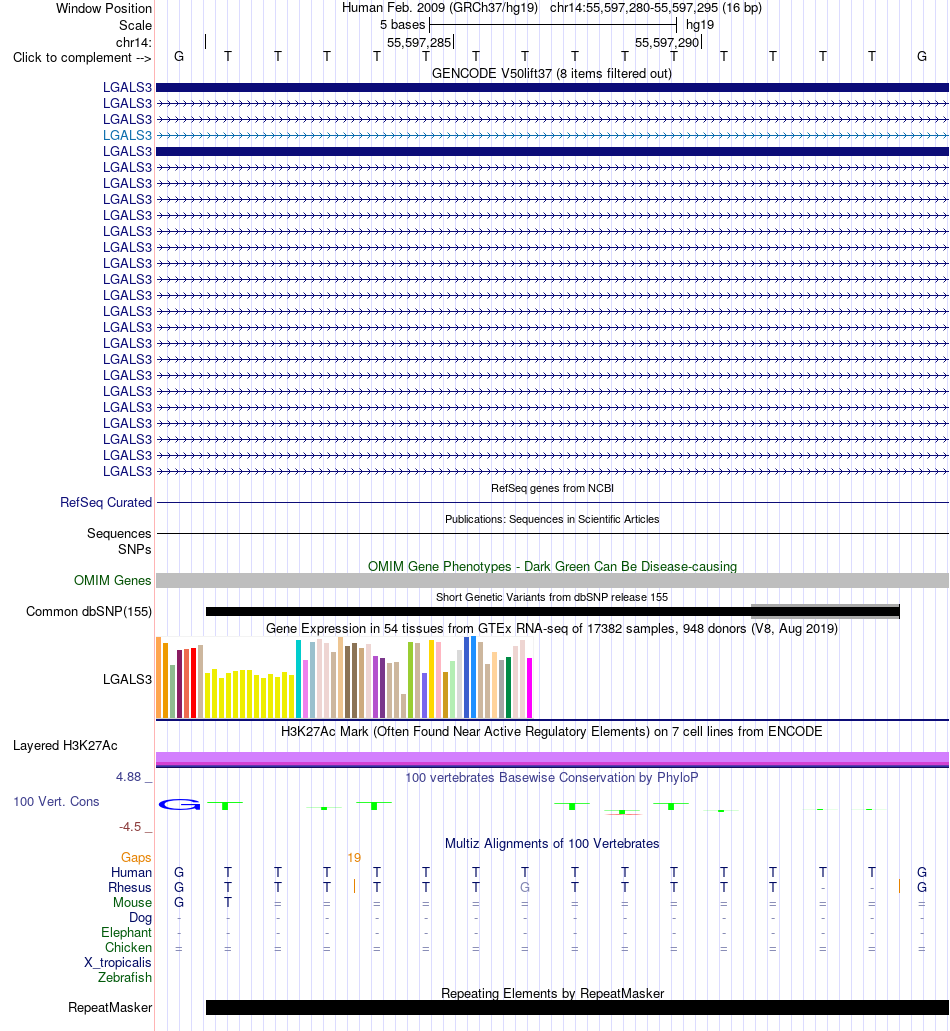Click 'Human Feb. 2009 (GRCh37/hg19)' header text
This screenshot has height=1031, width=950.
440,8
